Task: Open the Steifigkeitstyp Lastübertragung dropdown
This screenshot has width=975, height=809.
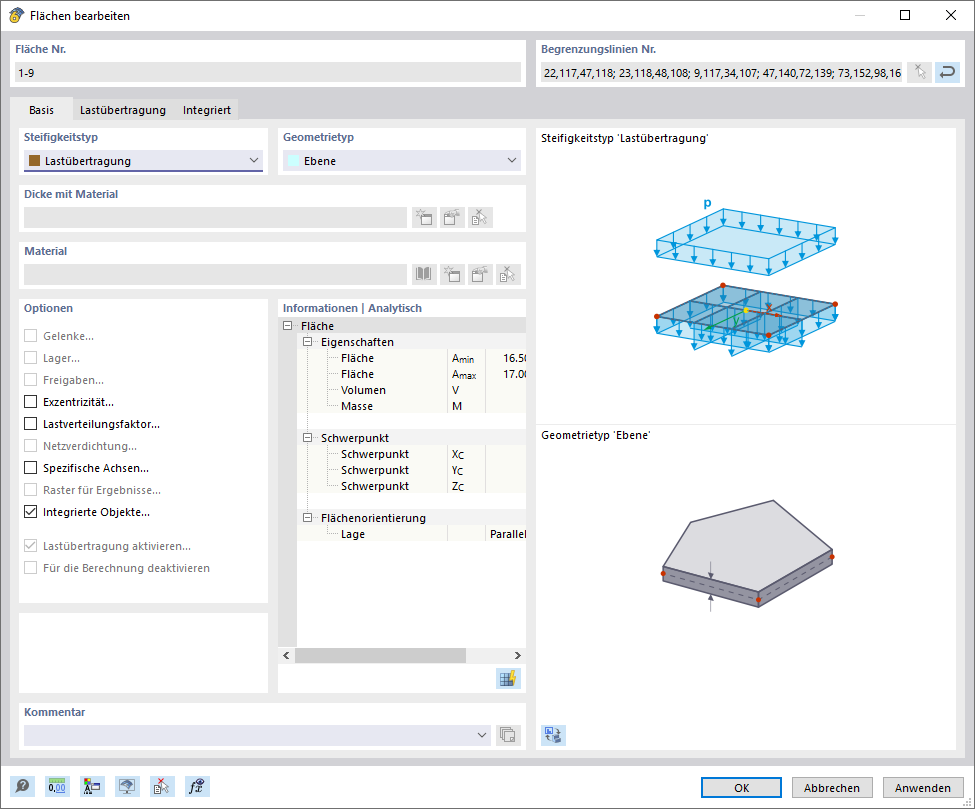Action: pos(143,160)
